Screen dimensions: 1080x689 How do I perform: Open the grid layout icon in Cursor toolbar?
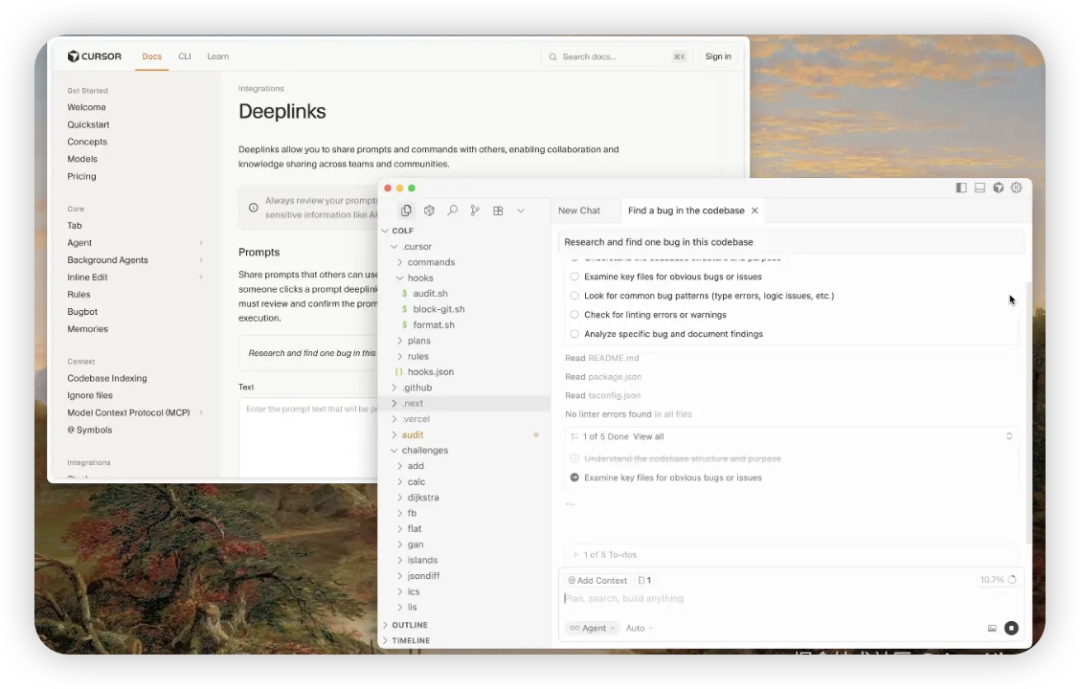(498, 211)
